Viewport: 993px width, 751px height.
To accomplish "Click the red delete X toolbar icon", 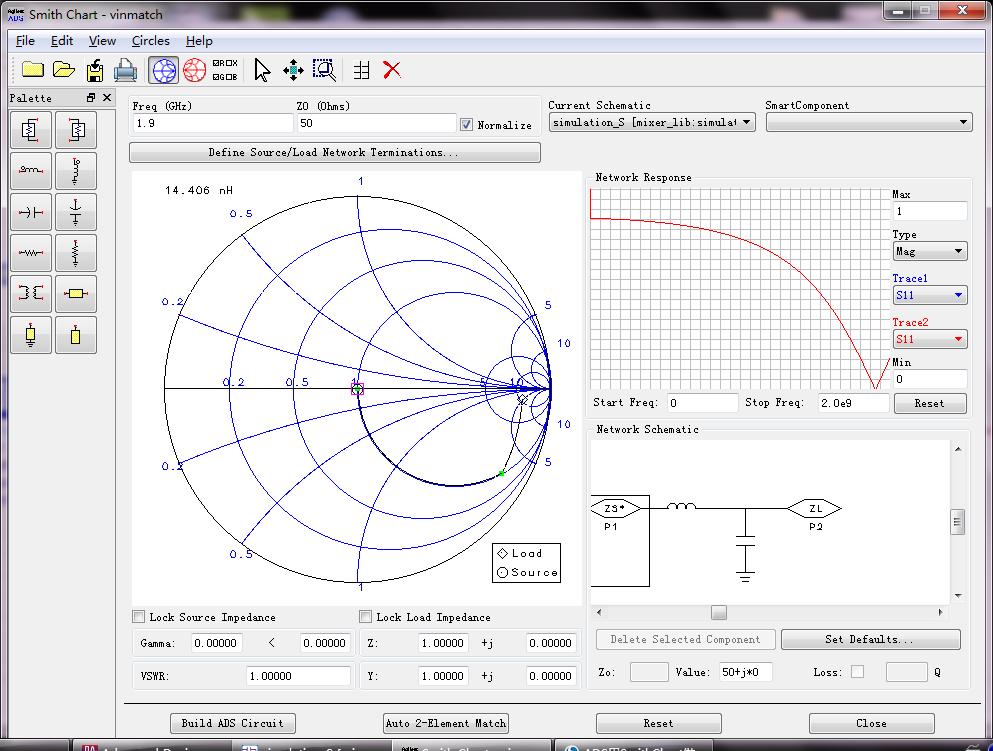I will (x=392, y=70).
